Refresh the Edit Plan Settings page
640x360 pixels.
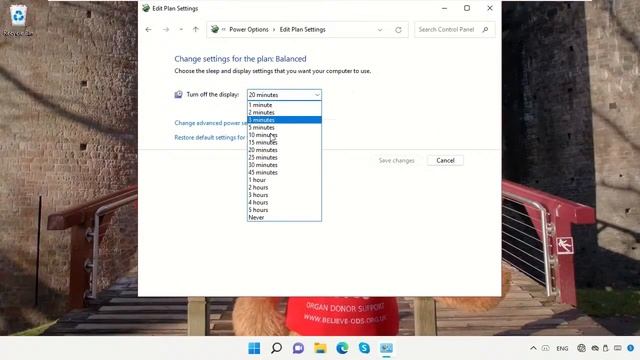[398, 30]
